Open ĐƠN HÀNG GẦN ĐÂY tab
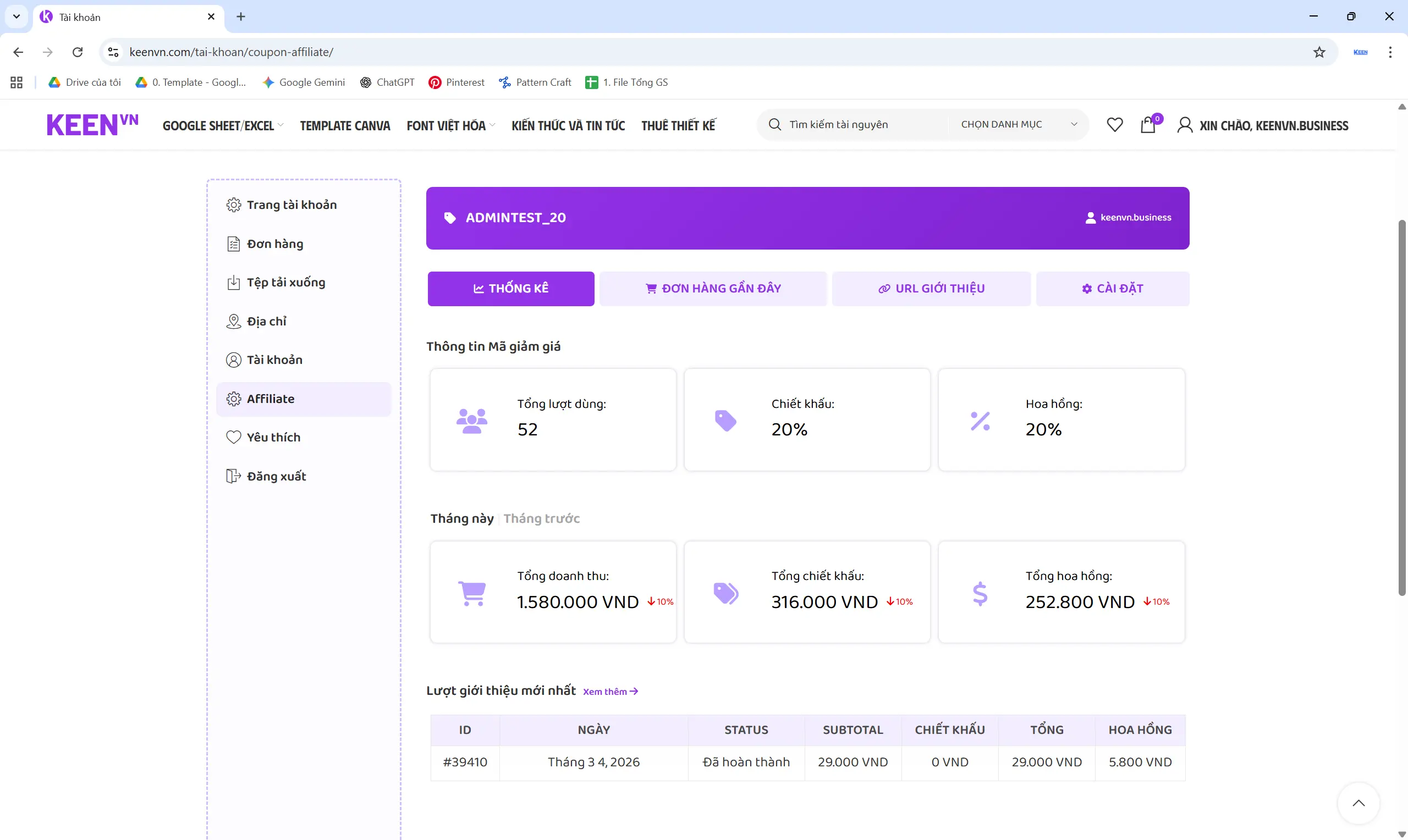 tap(713, 289)
